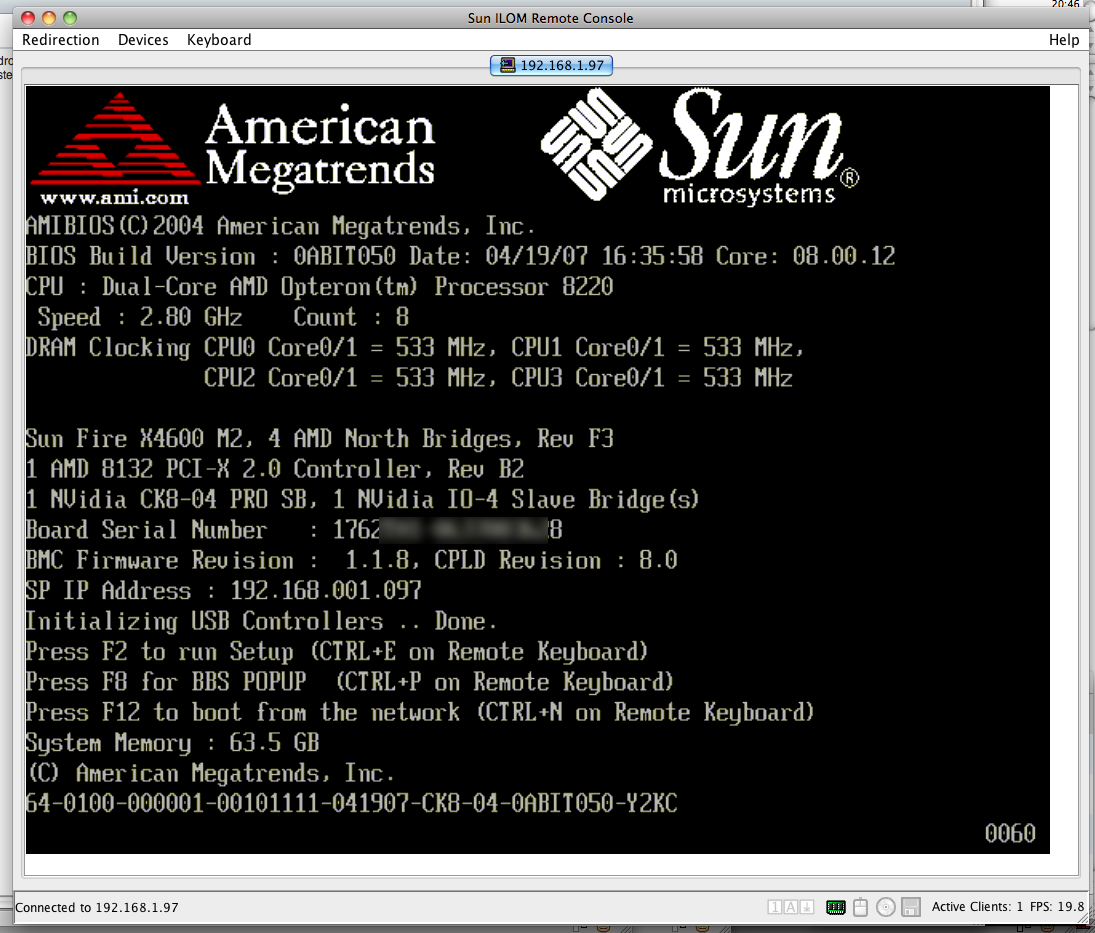Click the "System Memory : 63.5 GB" line
1095x933 pixels.
coord(172,742)
